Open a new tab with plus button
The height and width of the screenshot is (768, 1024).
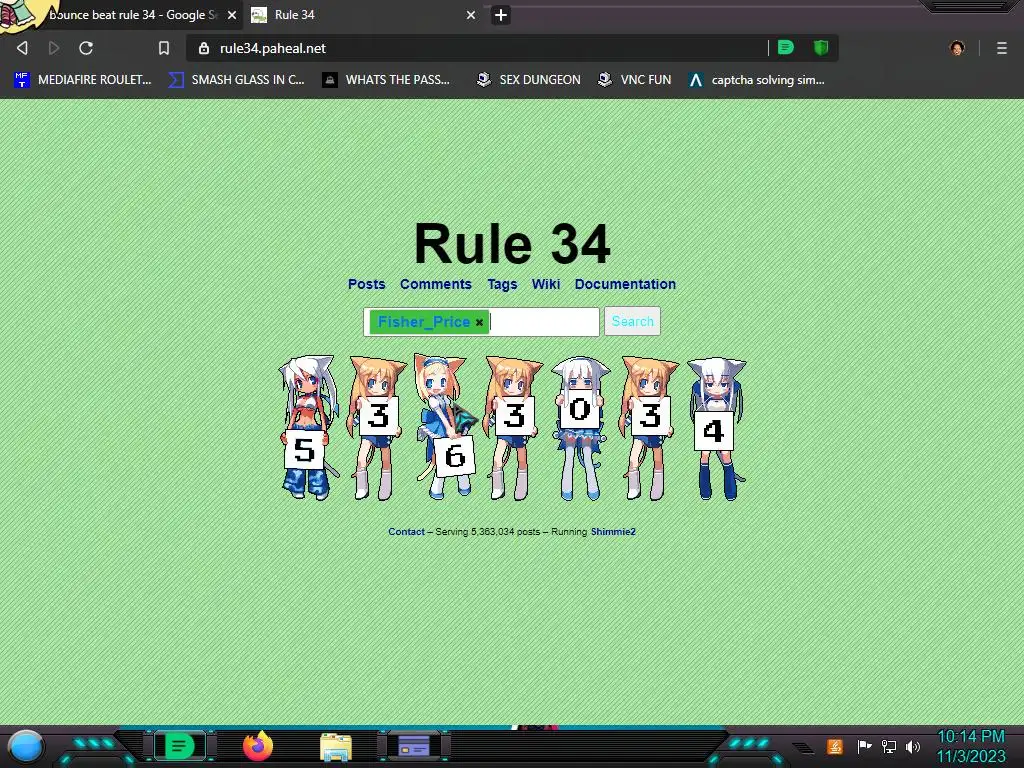(500, 15)
